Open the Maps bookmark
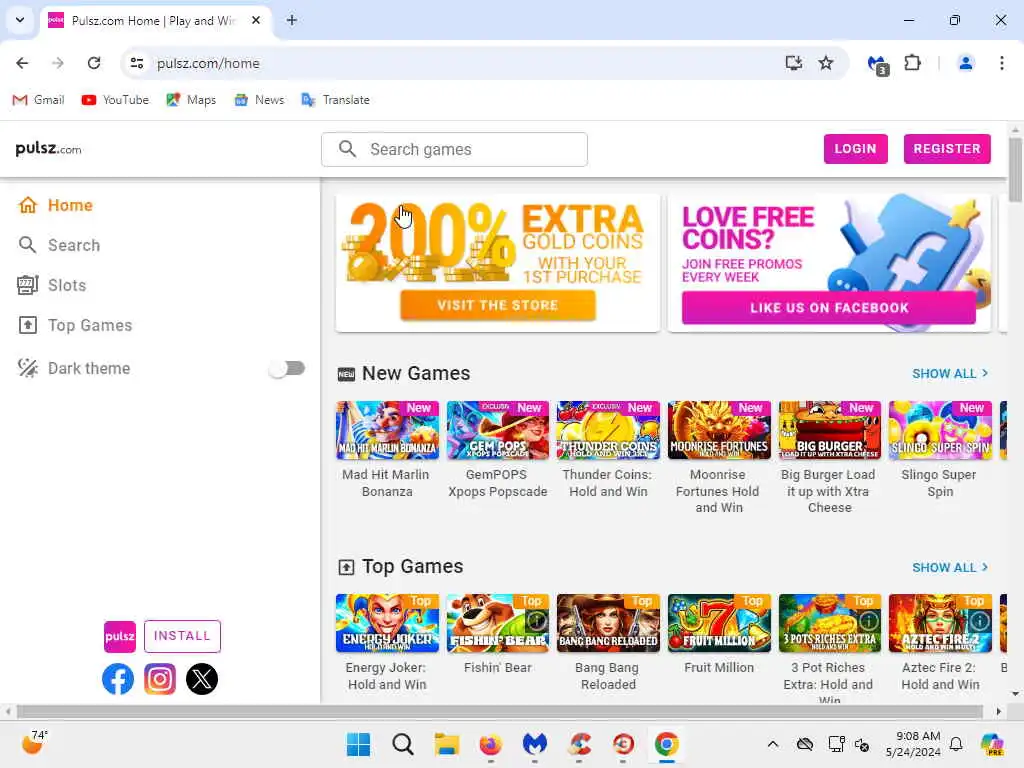 (191, 100)
